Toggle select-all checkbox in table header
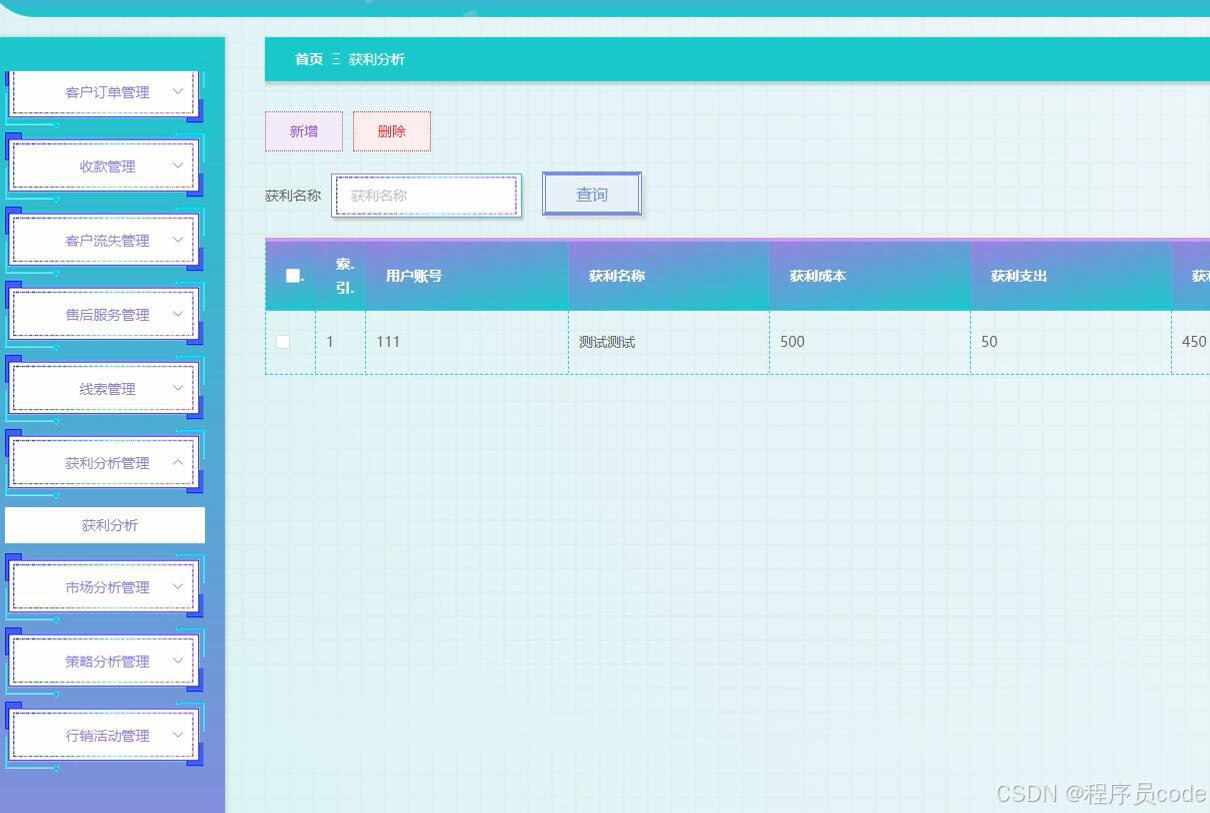Screen dimensions: 1210x813 click(x=293, y=276)
